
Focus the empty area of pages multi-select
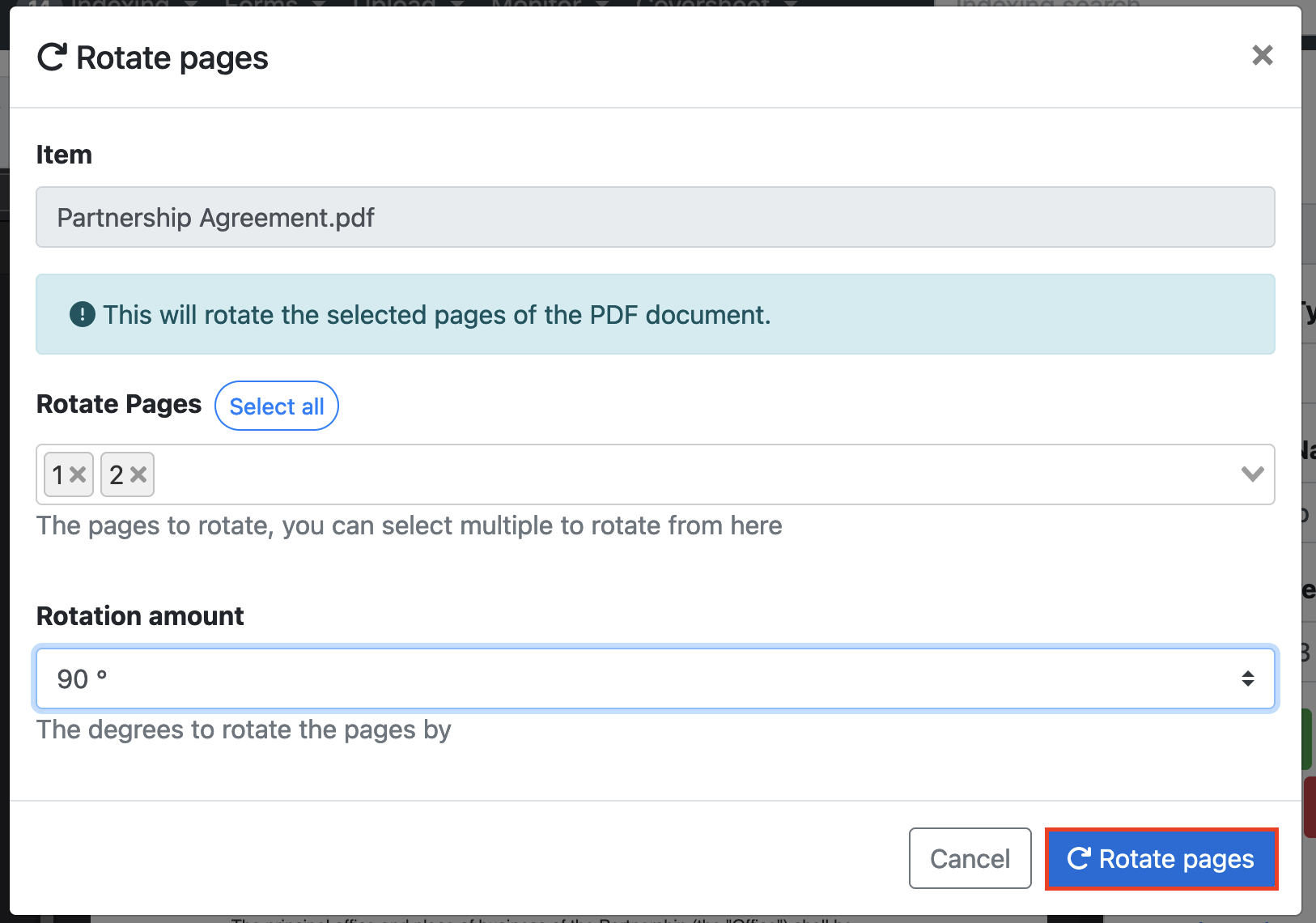pos(688,474)
